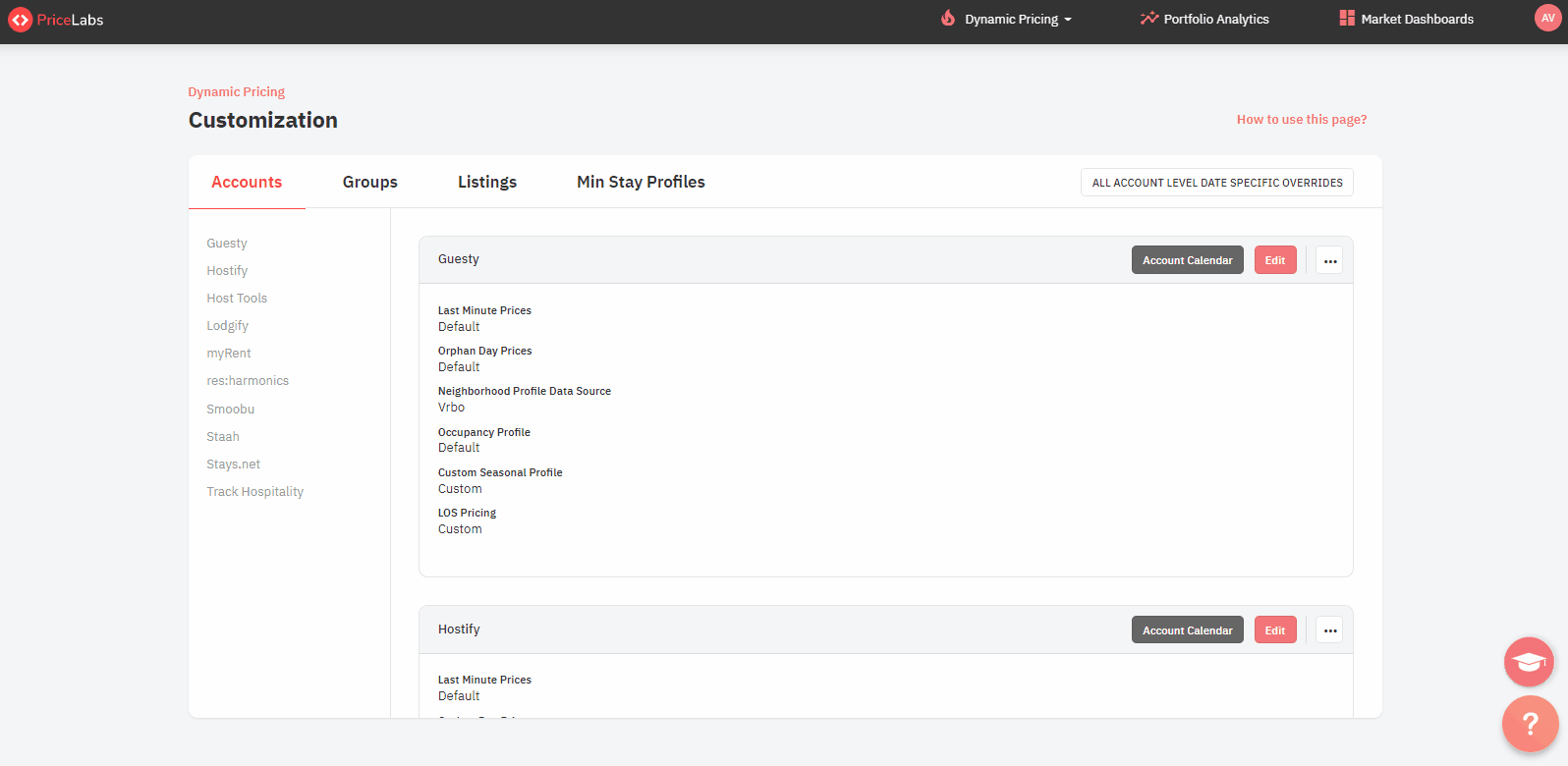Select Stays.net in the sidebar list

coord(234,465)
